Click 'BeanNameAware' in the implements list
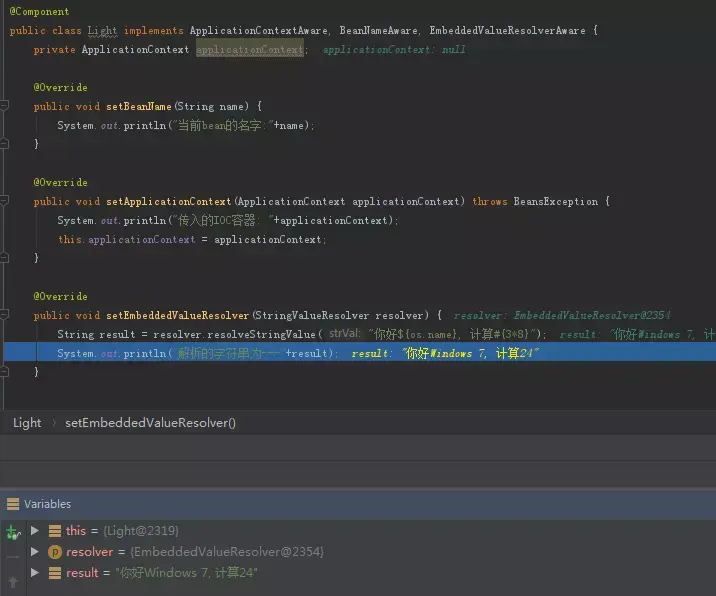This screenshot has height=596, width=716. [x=378, y=31]
